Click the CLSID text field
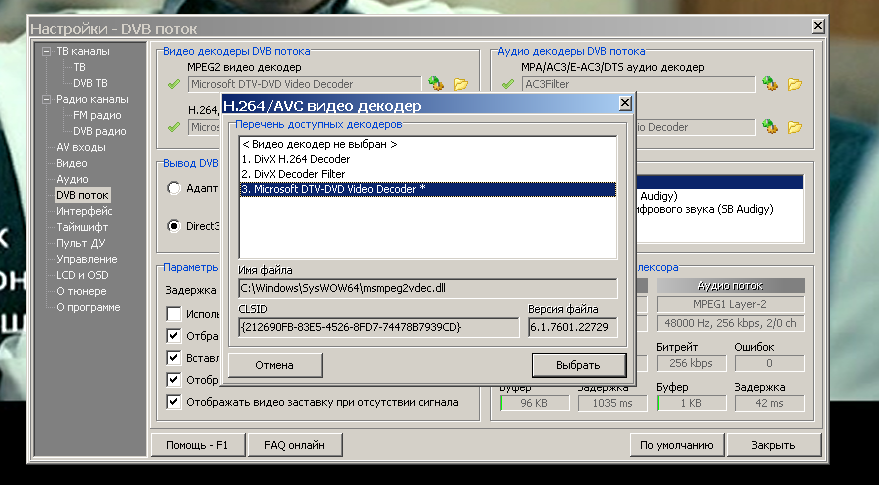This screenshot has height=485, width=879. (378, 327)
